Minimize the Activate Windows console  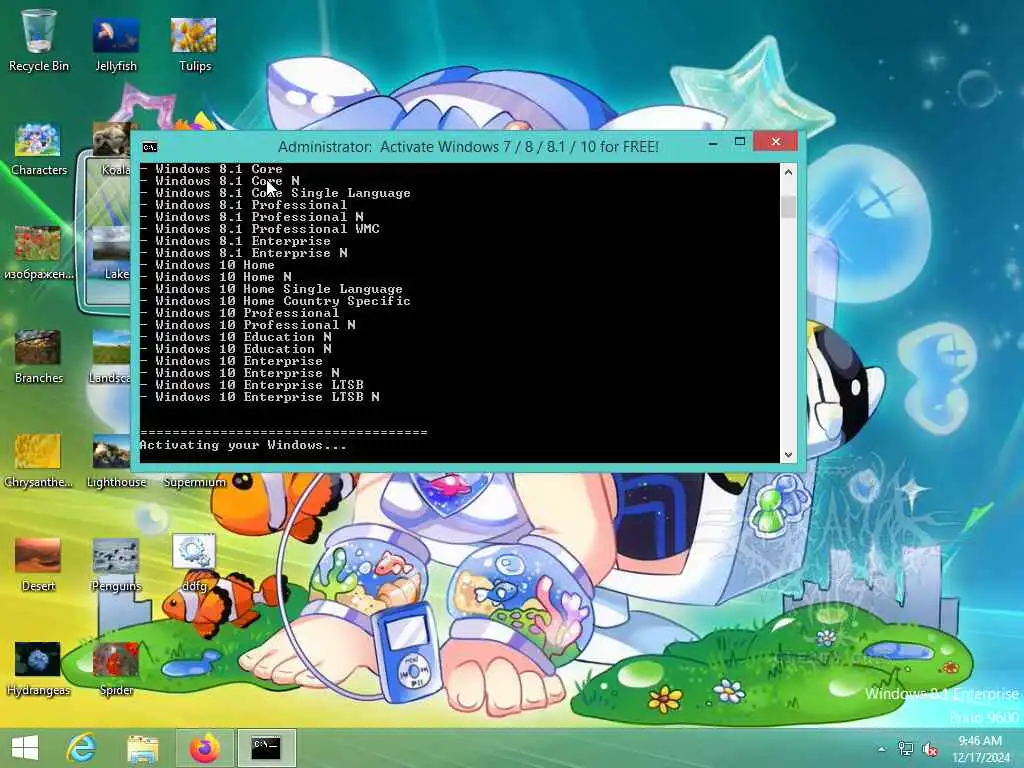click(713, 142)
